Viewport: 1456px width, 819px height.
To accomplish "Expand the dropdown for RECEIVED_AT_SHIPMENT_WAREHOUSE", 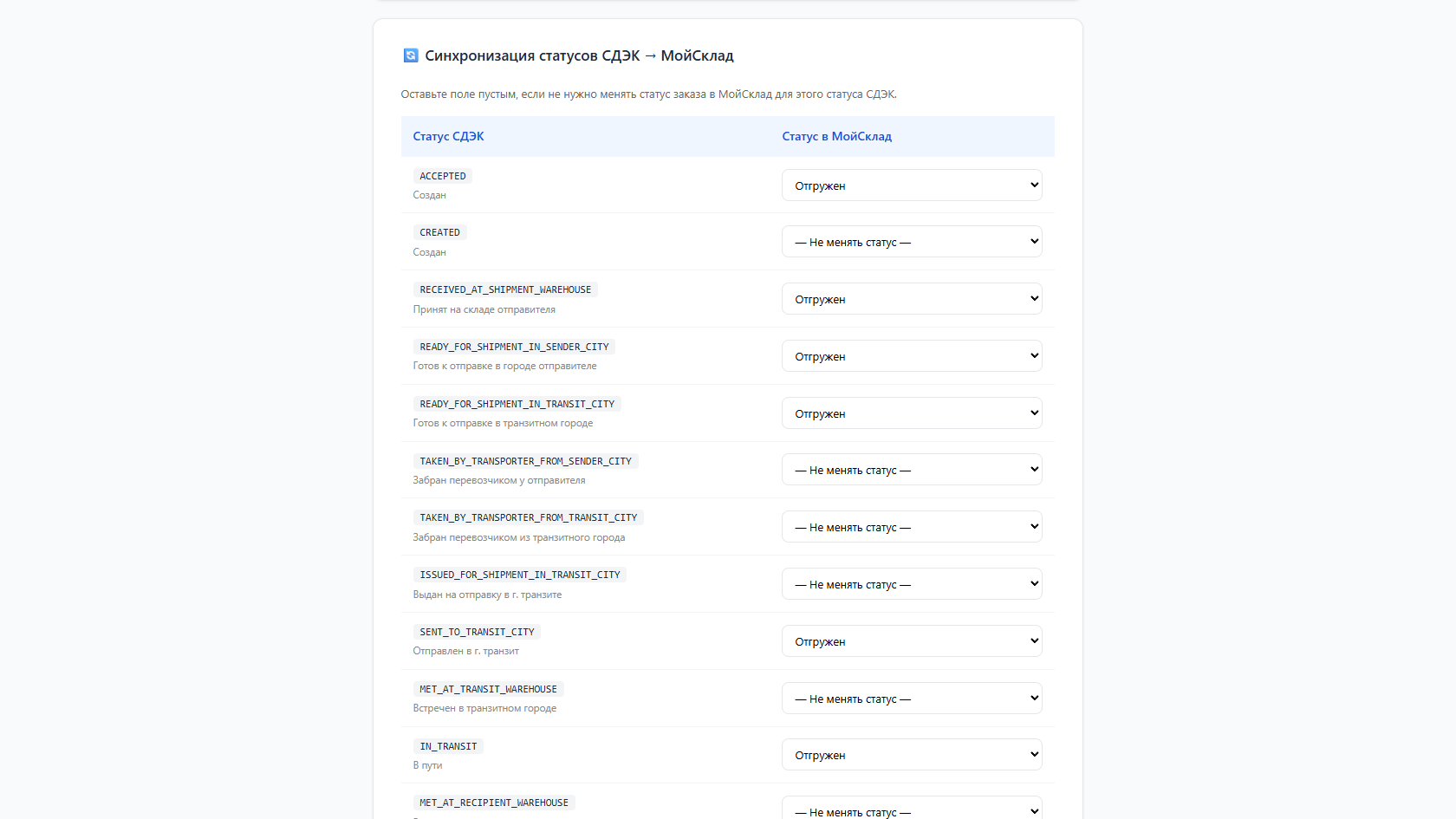I will pos(912,299).
